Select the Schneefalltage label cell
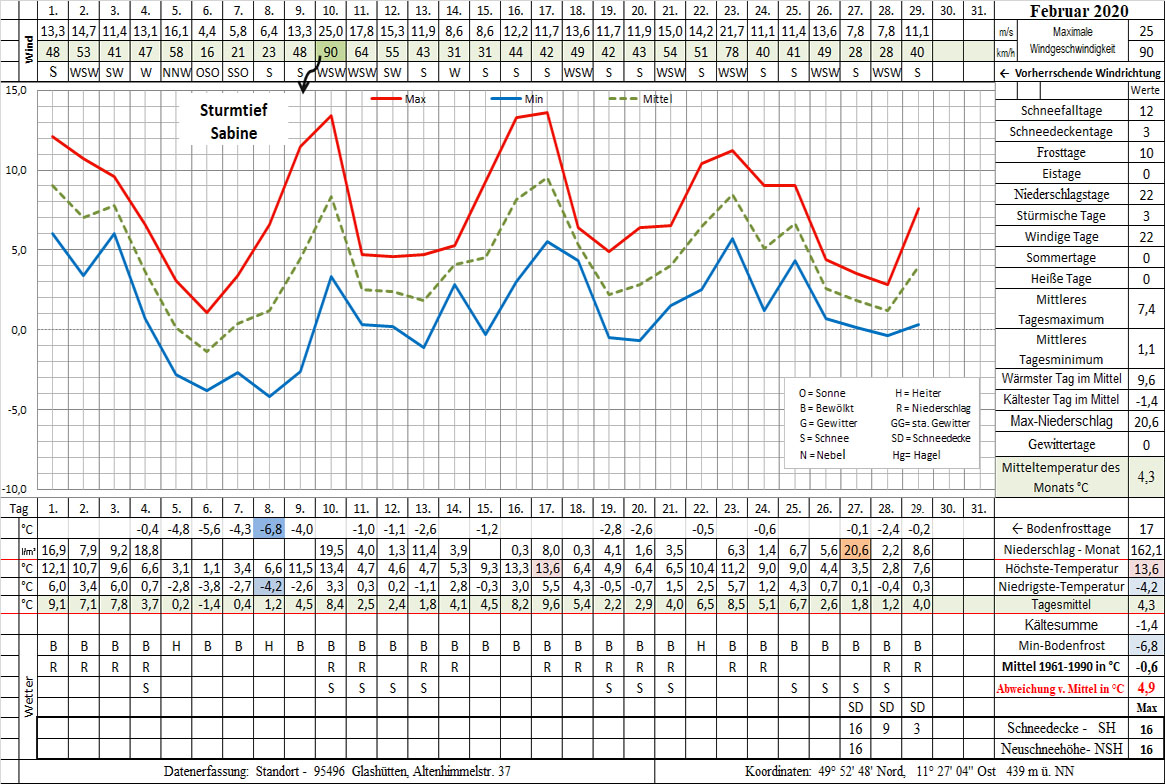 point(1060,111)
